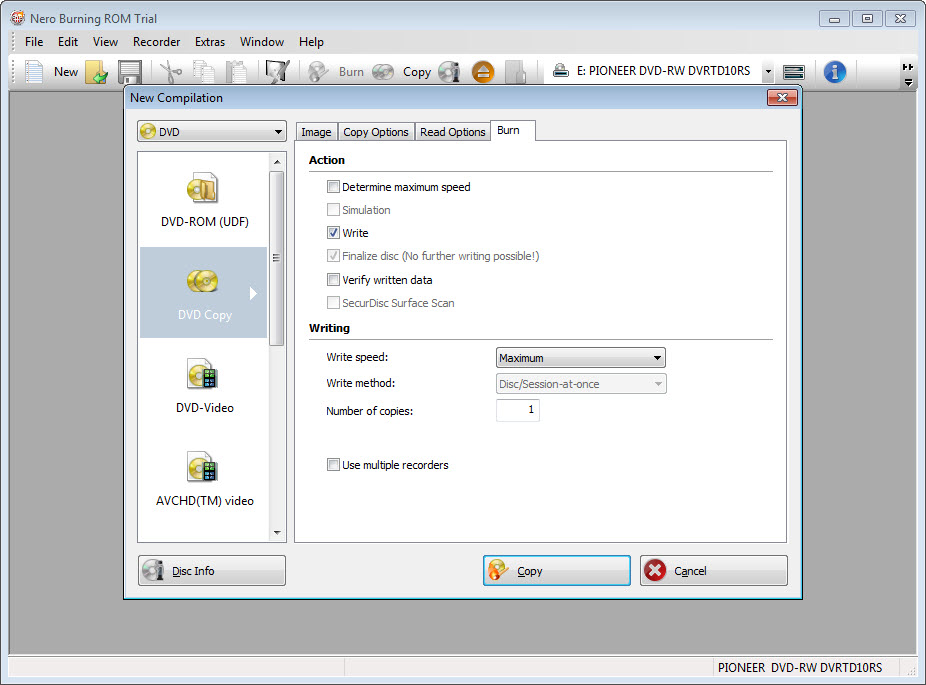Click the New document icon in toolbar
926x685 pixels.
[x=34, y=72]
